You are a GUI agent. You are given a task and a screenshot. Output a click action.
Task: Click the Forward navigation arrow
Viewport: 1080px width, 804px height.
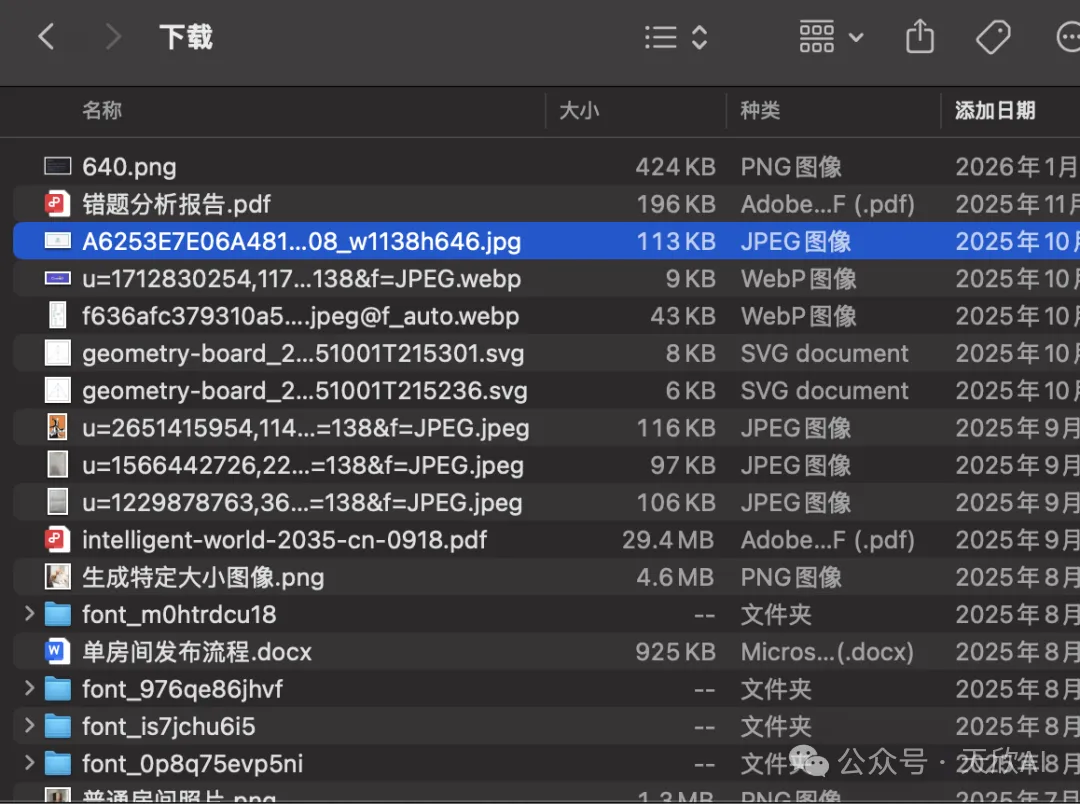[x=112, y=38]
